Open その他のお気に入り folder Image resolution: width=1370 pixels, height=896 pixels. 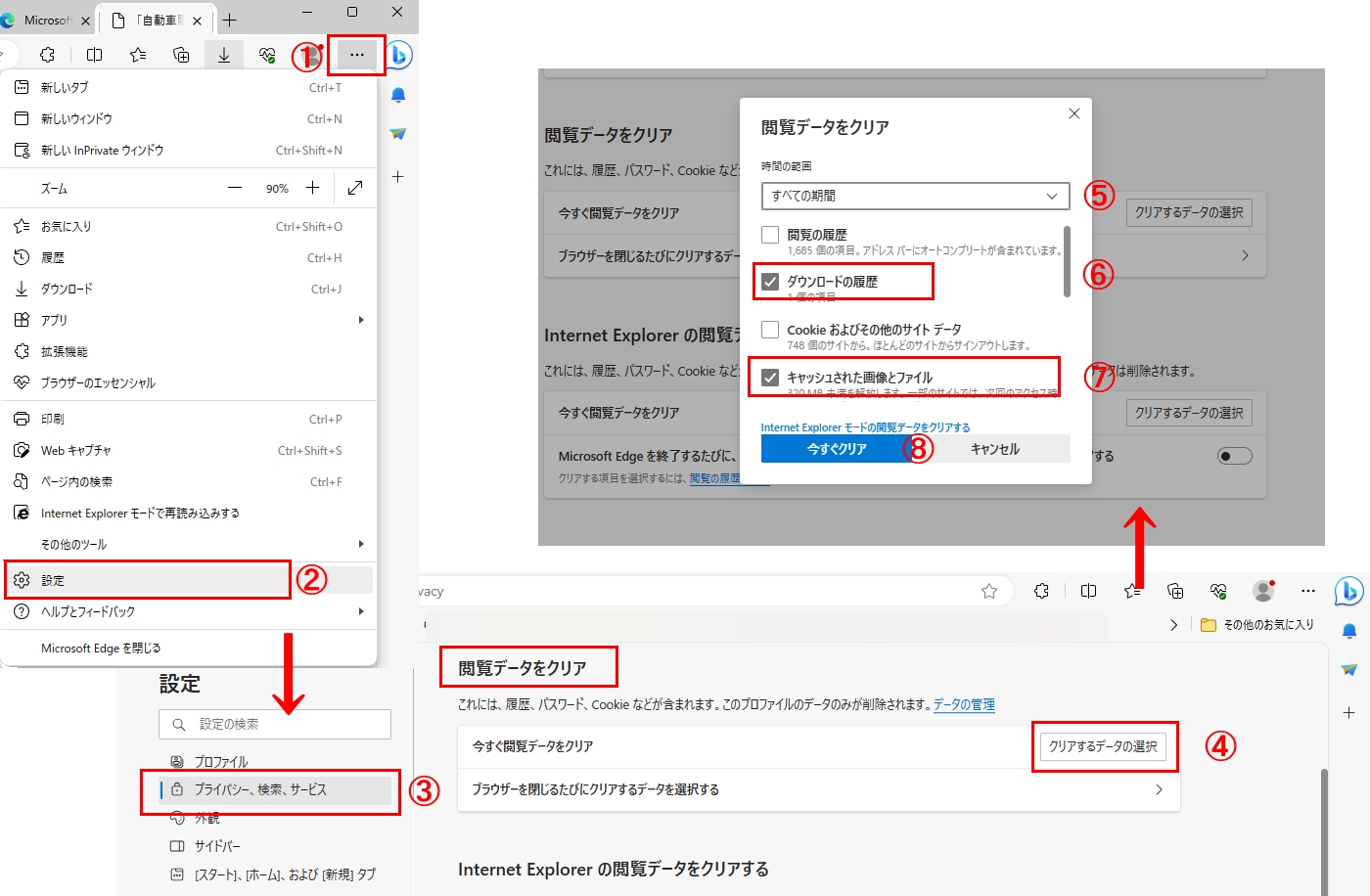coord(1257,624)
